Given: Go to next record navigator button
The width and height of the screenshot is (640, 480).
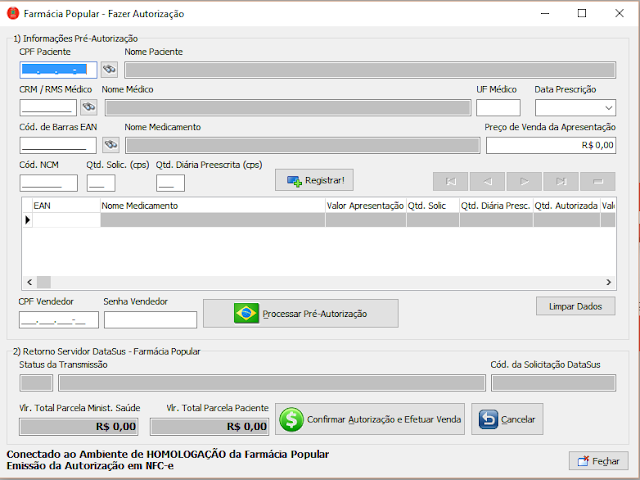Looking at the screenshot, I should 524,181.
